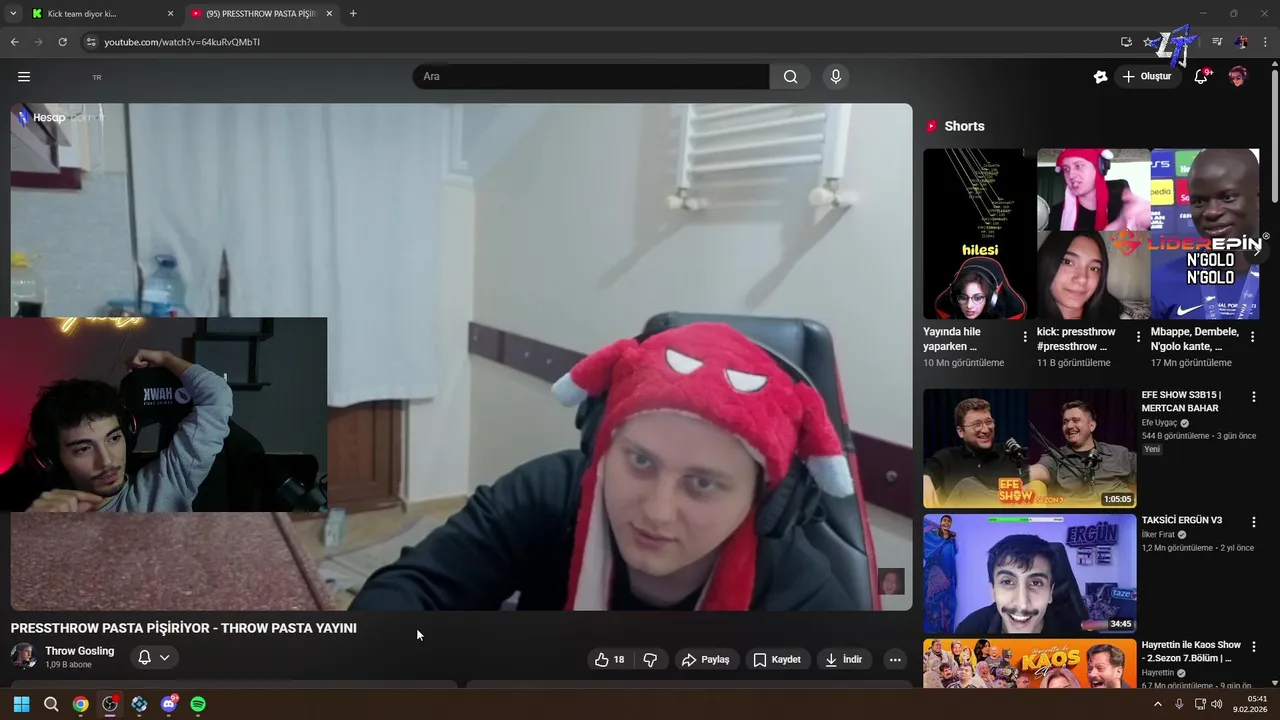Viewport: 1280px width, 720px height.
Task: Switch to OBS Studio in taskbar
Action: [110, 704]
